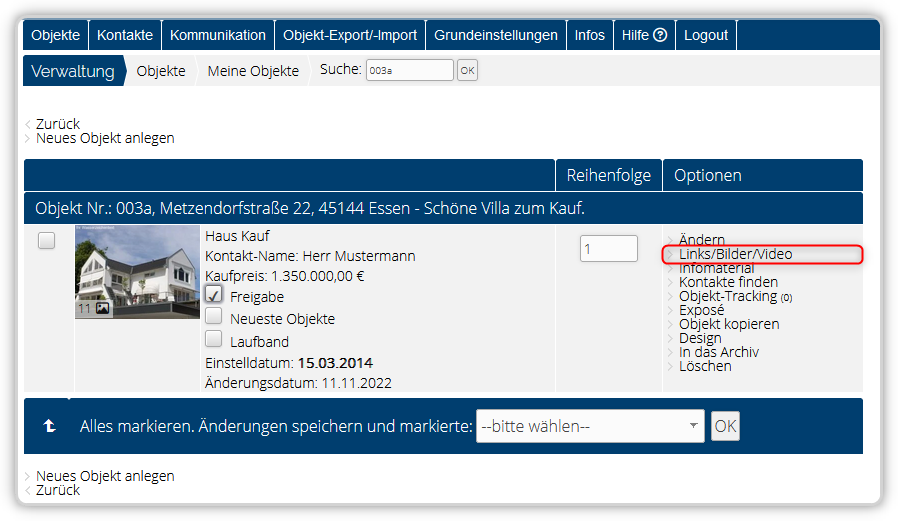
Task: Open the --bitte wählen-- dropdown
Action: (590, 426)
